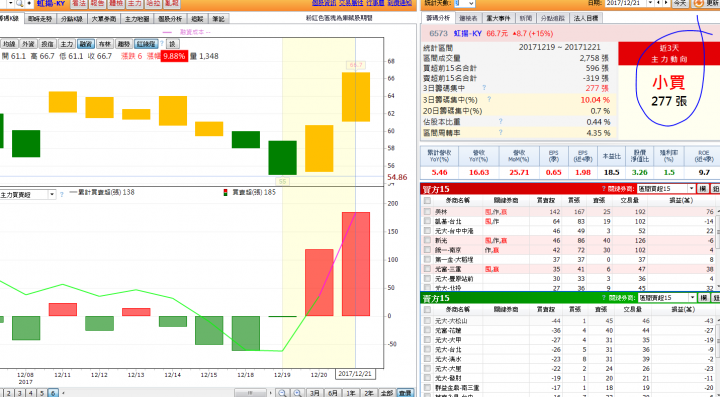The width and height of the screenshot is (720, 397).
Task: Click the help icon next to 主力買賣超 dropdown
Action: tap(62, 194)
